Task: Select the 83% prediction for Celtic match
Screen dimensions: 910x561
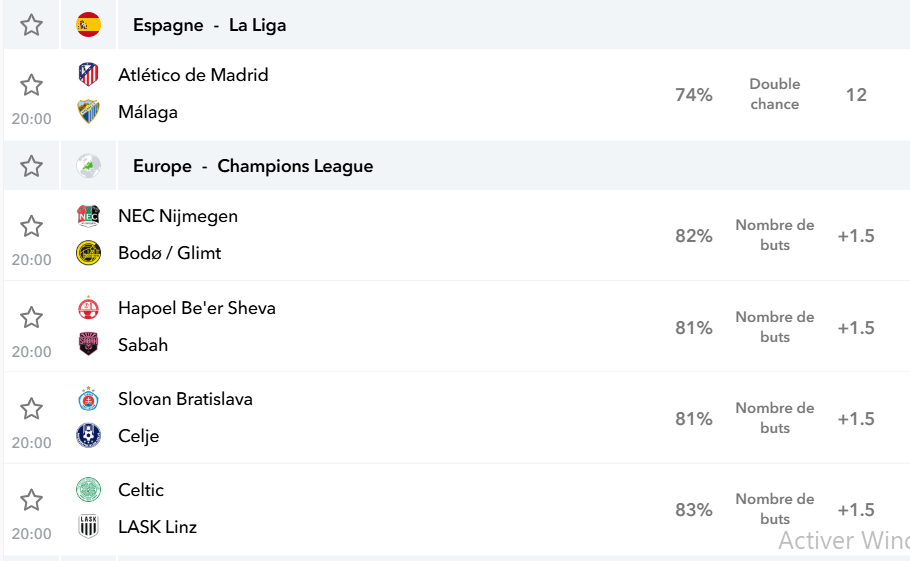Action: tap(694, 510)
